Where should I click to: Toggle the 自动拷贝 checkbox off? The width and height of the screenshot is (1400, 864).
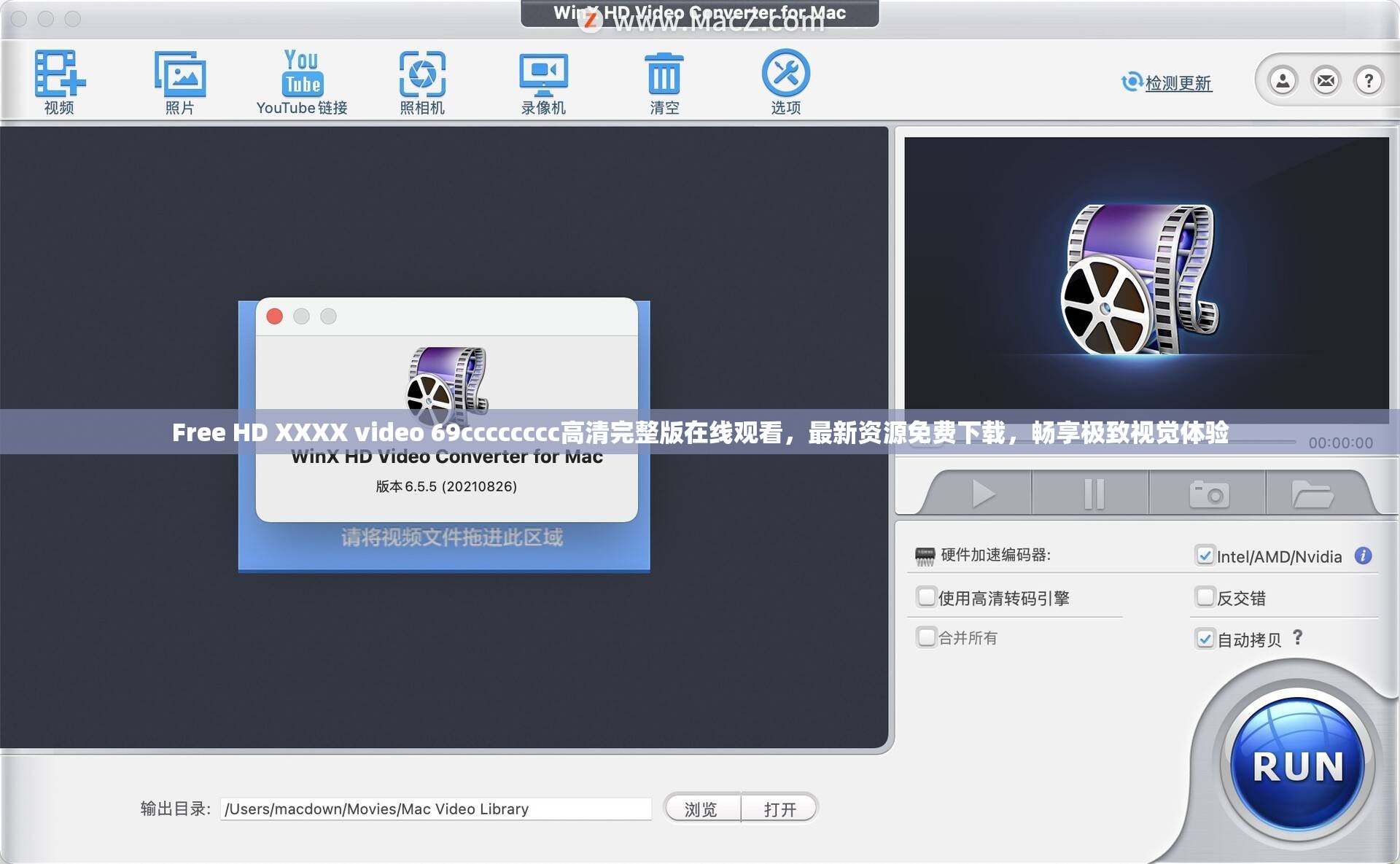[1205, 639]
